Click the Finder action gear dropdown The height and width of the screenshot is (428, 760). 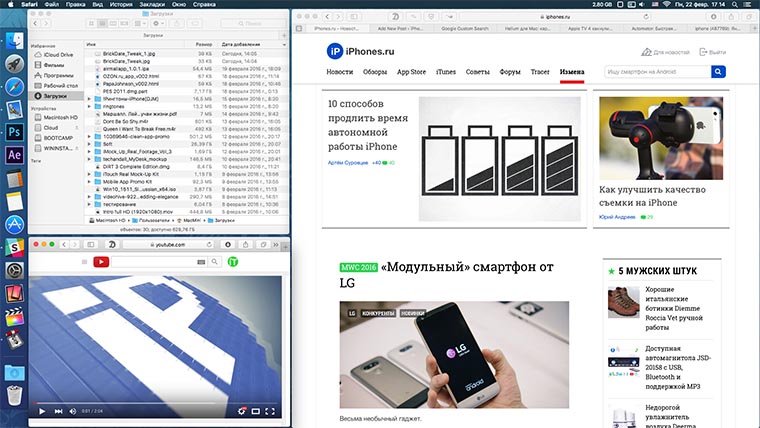tap(158, 23)
